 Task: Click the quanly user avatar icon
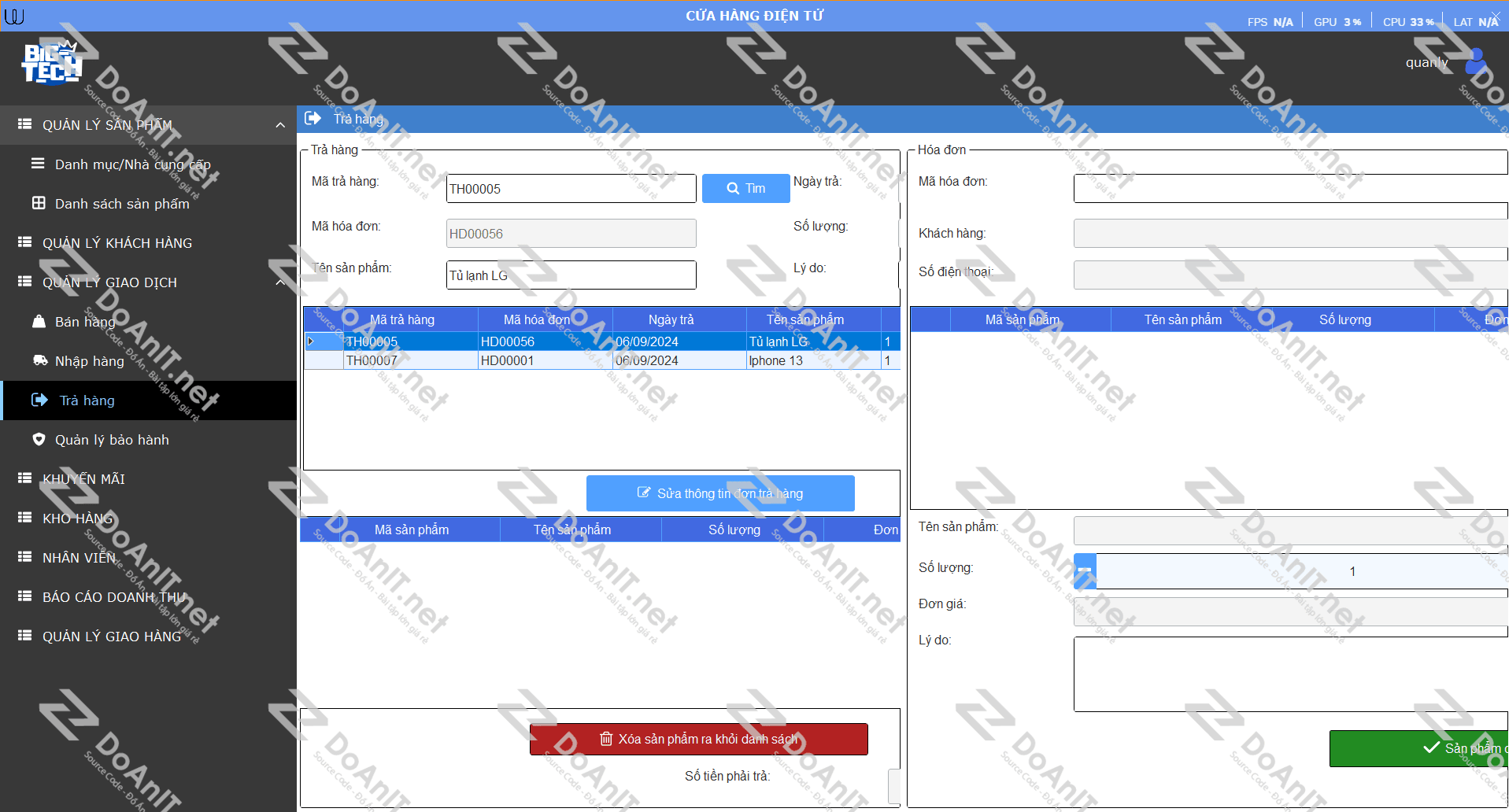coord(1475,62)
